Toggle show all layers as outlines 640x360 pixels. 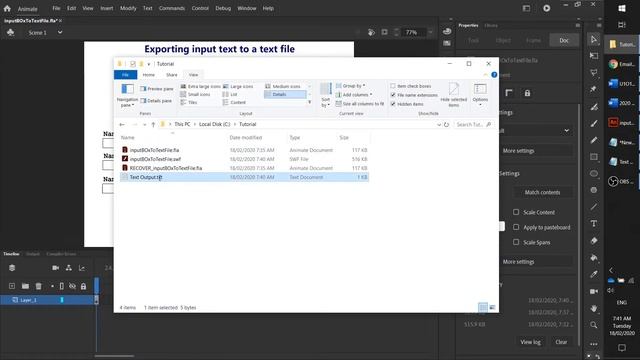[62, 286]
